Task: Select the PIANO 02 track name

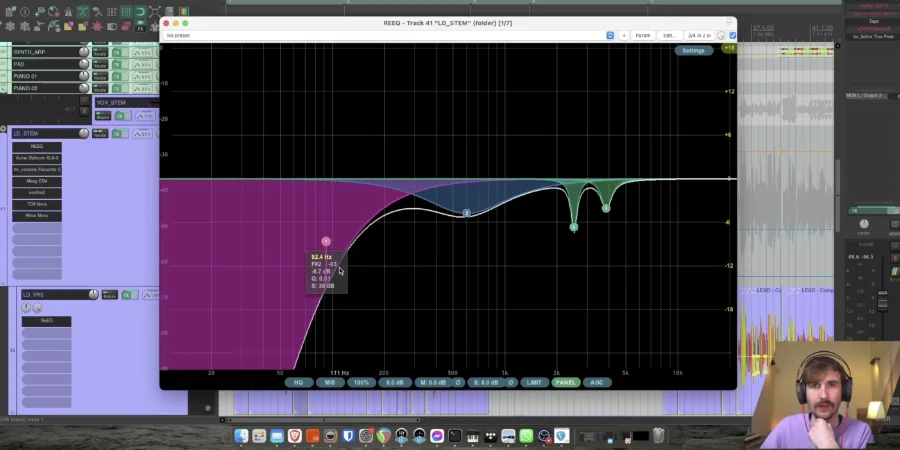Action: [25, 88]
